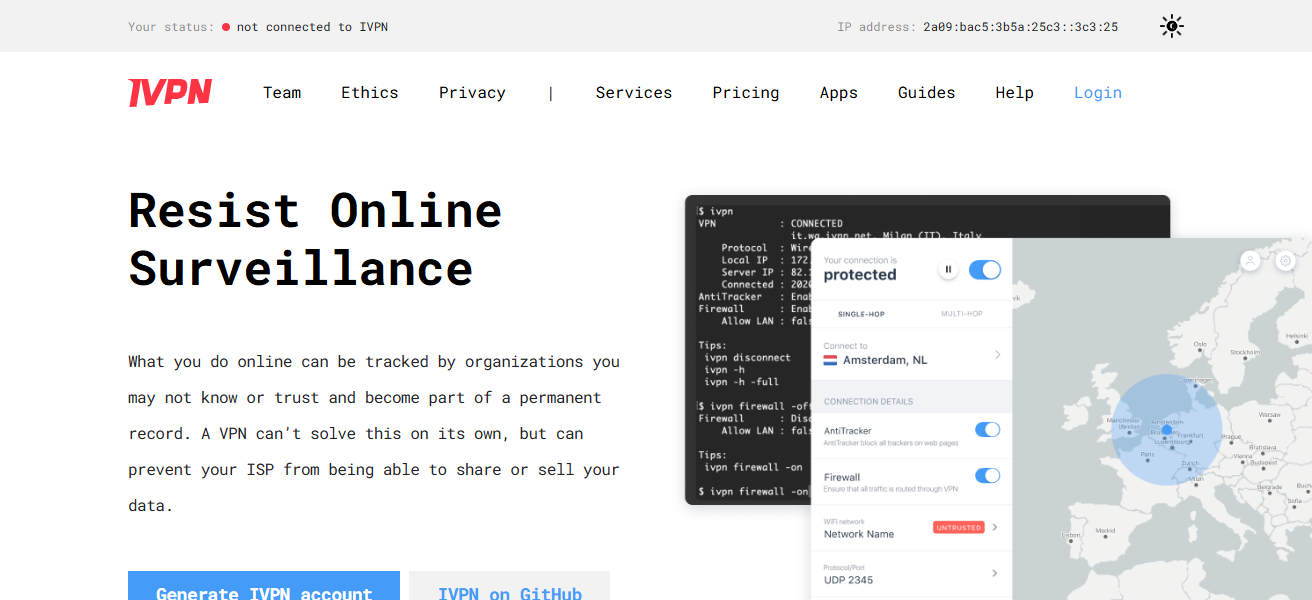Click the Stockholm label on the map
The height and width of the screenshot is (600, 1312).
tap(1245, 352)
